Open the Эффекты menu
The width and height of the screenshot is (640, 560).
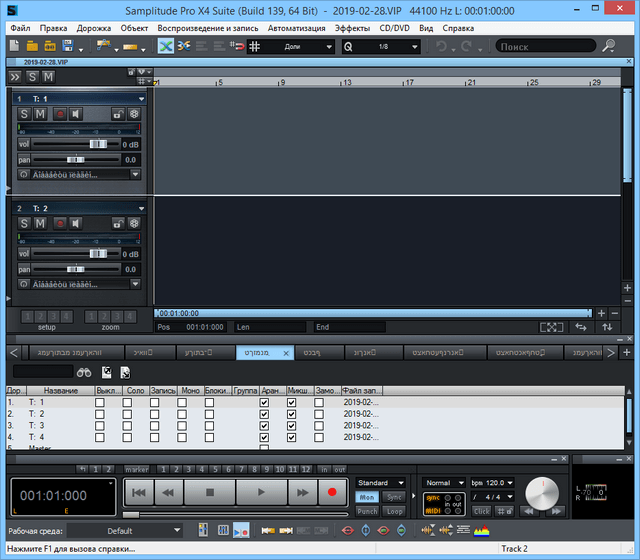(x=352, y=28)
